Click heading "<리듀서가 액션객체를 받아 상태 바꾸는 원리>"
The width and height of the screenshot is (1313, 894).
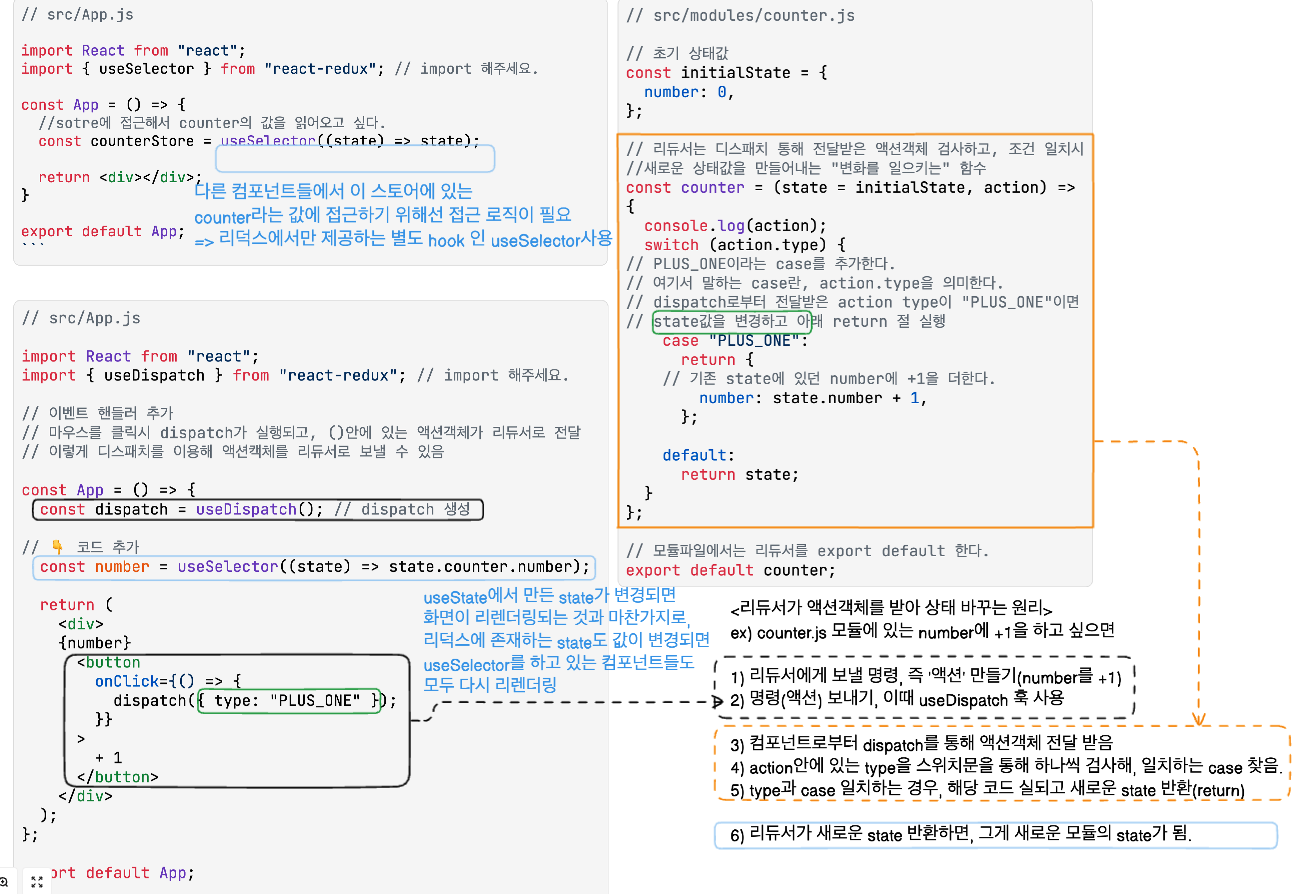coord(892,608)
